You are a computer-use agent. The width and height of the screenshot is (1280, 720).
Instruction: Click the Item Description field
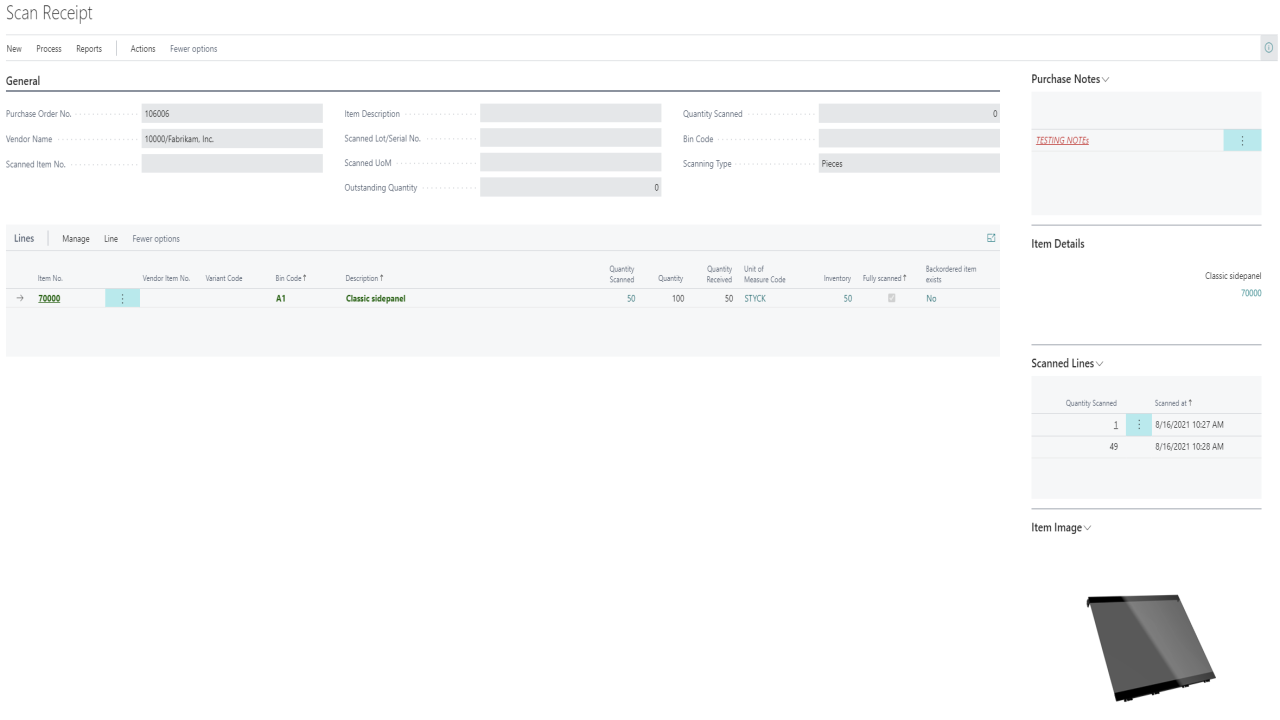tap(570, 113)
